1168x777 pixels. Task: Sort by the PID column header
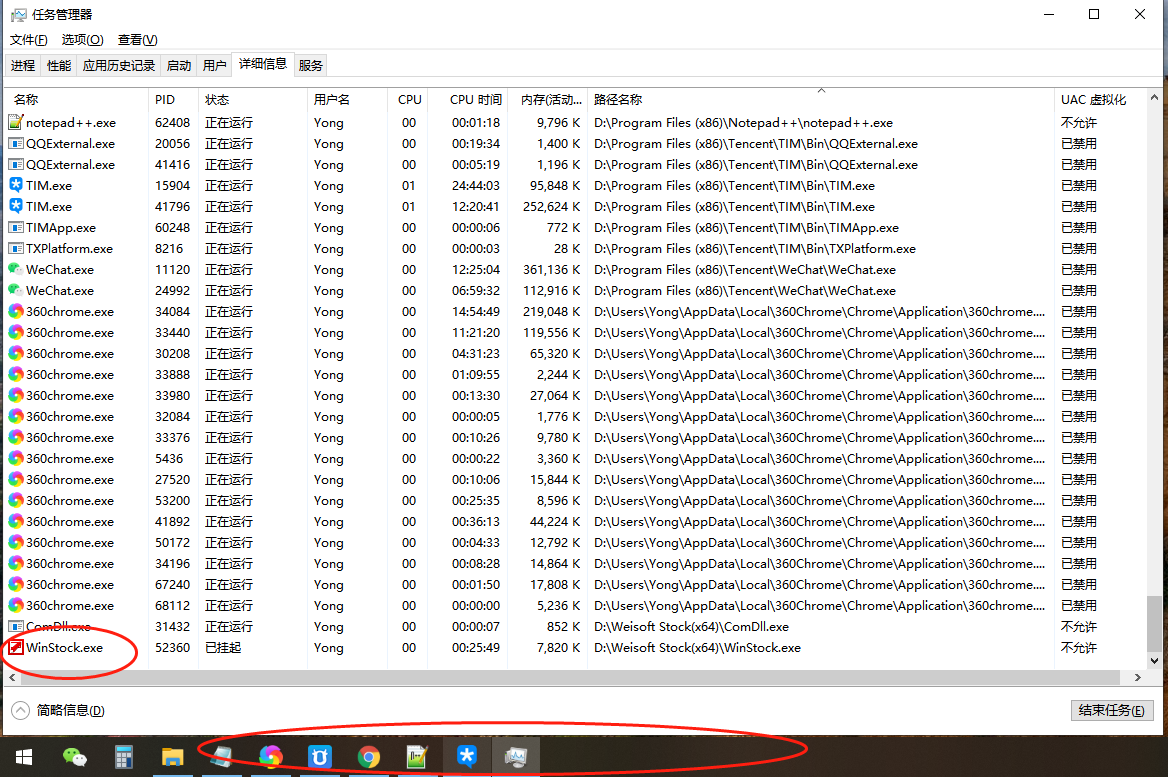coord(173,99)
